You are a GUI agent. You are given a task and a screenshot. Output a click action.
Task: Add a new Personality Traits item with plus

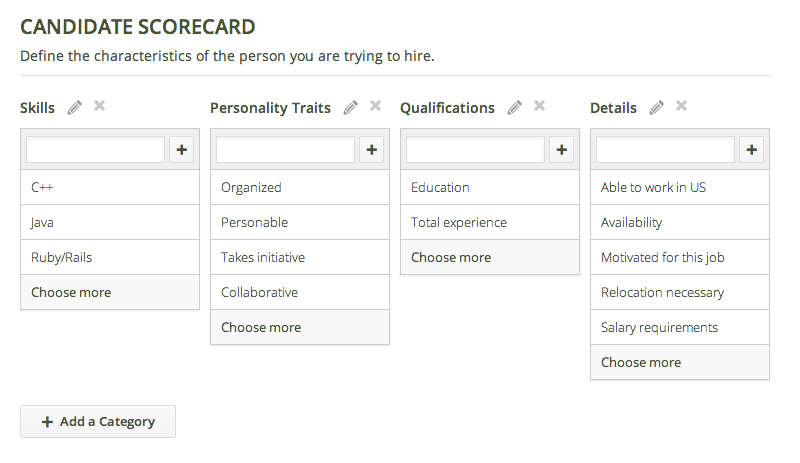click(371, 150)
